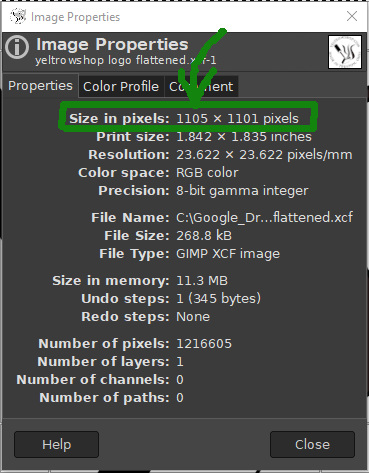Screen dimensions: 369x473
Task: Click the File Name path value
Action: tap(264, 218)
